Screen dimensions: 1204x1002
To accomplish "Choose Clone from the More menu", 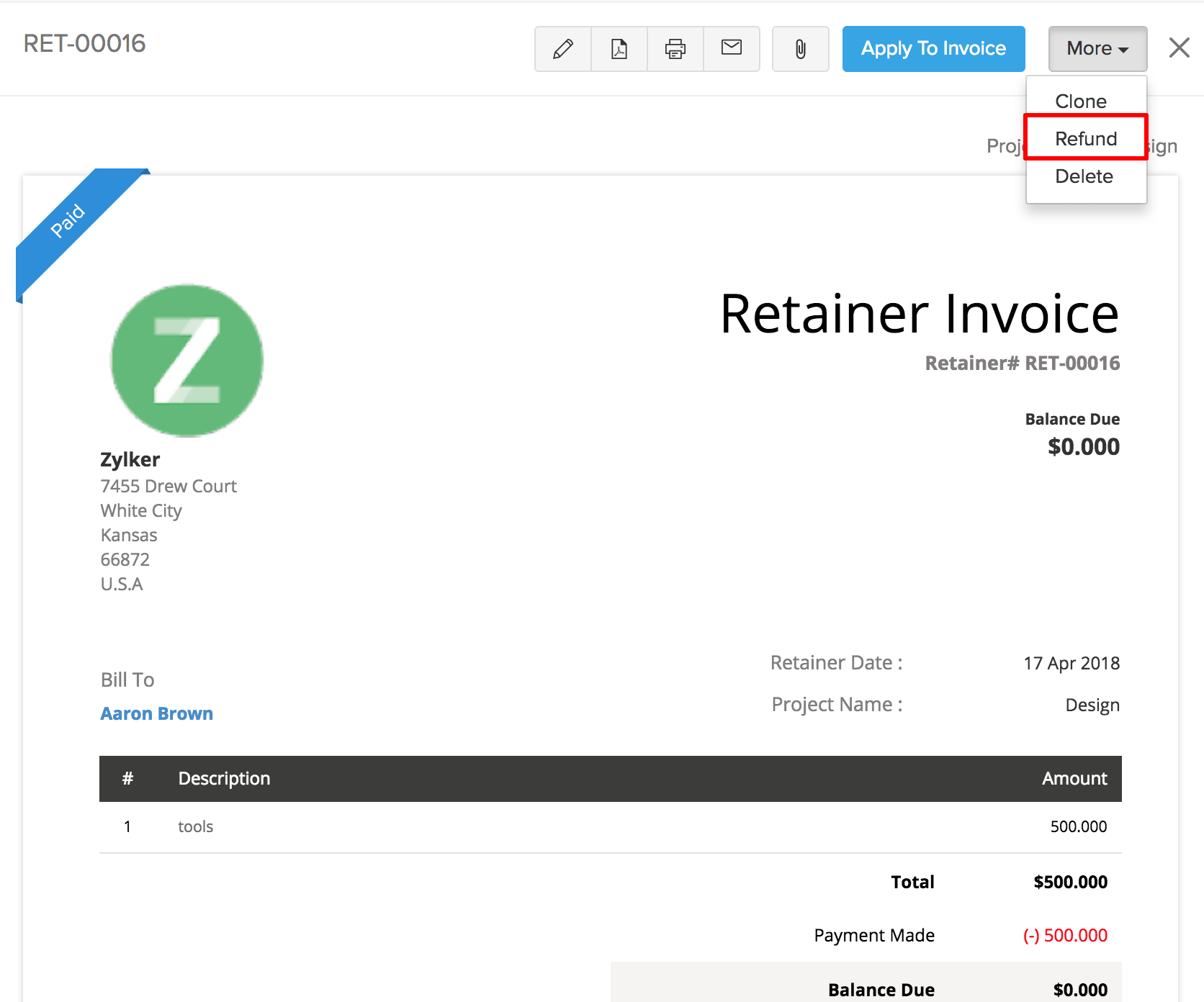I will [x=1081, y=101].
